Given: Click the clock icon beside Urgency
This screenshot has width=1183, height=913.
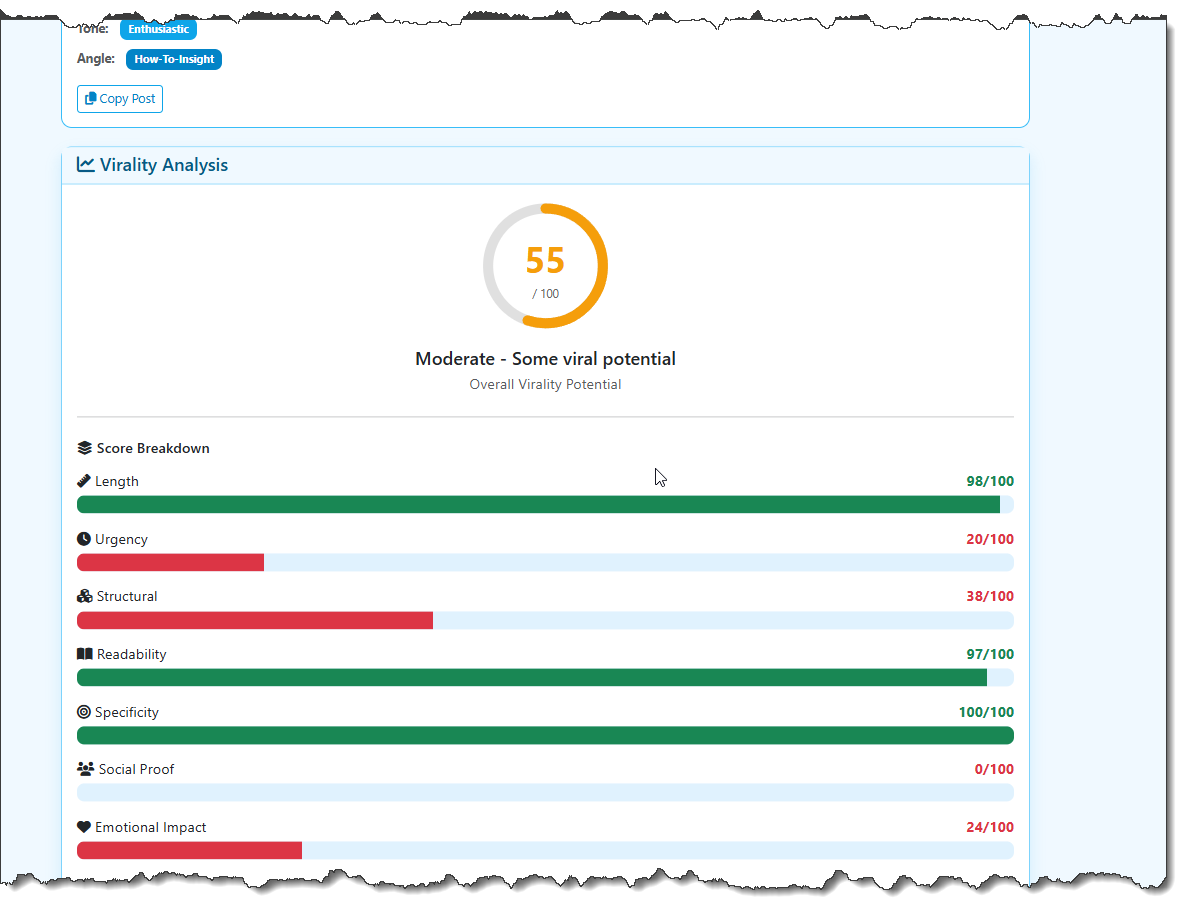Looking at the screenshot, I should pyautogui.click(x=82, y=539).
